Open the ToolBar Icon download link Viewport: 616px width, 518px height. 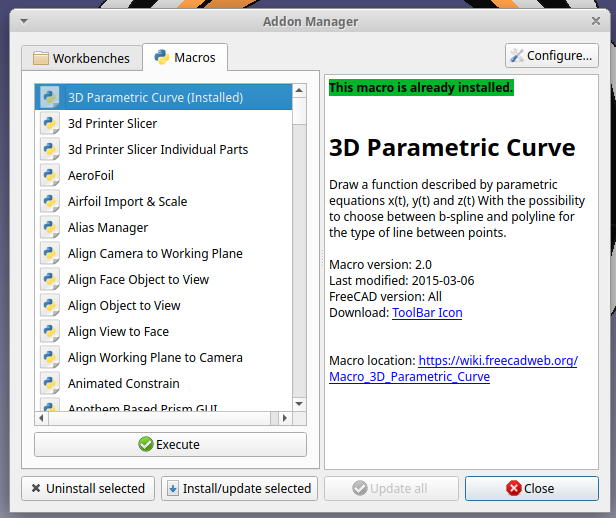[427, 313]
